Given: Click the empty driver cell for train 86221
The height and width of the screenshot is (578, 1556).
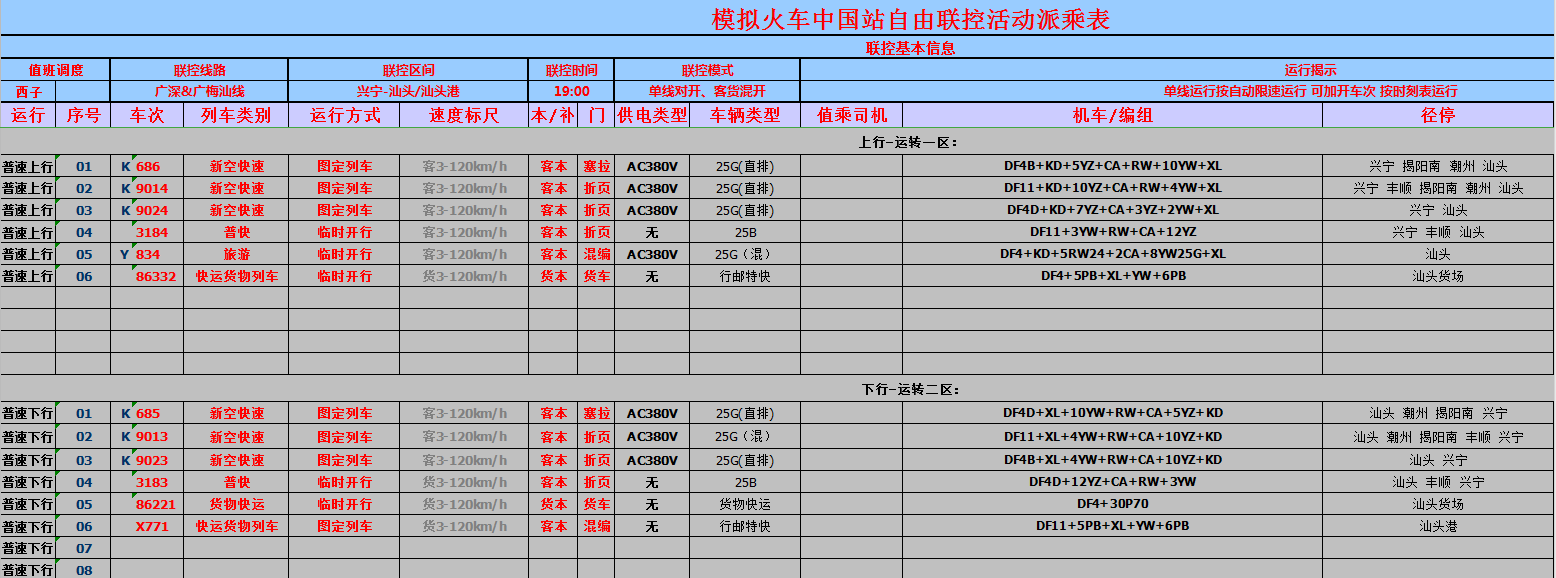Looking at the screenshot, I should click(851, 504).
